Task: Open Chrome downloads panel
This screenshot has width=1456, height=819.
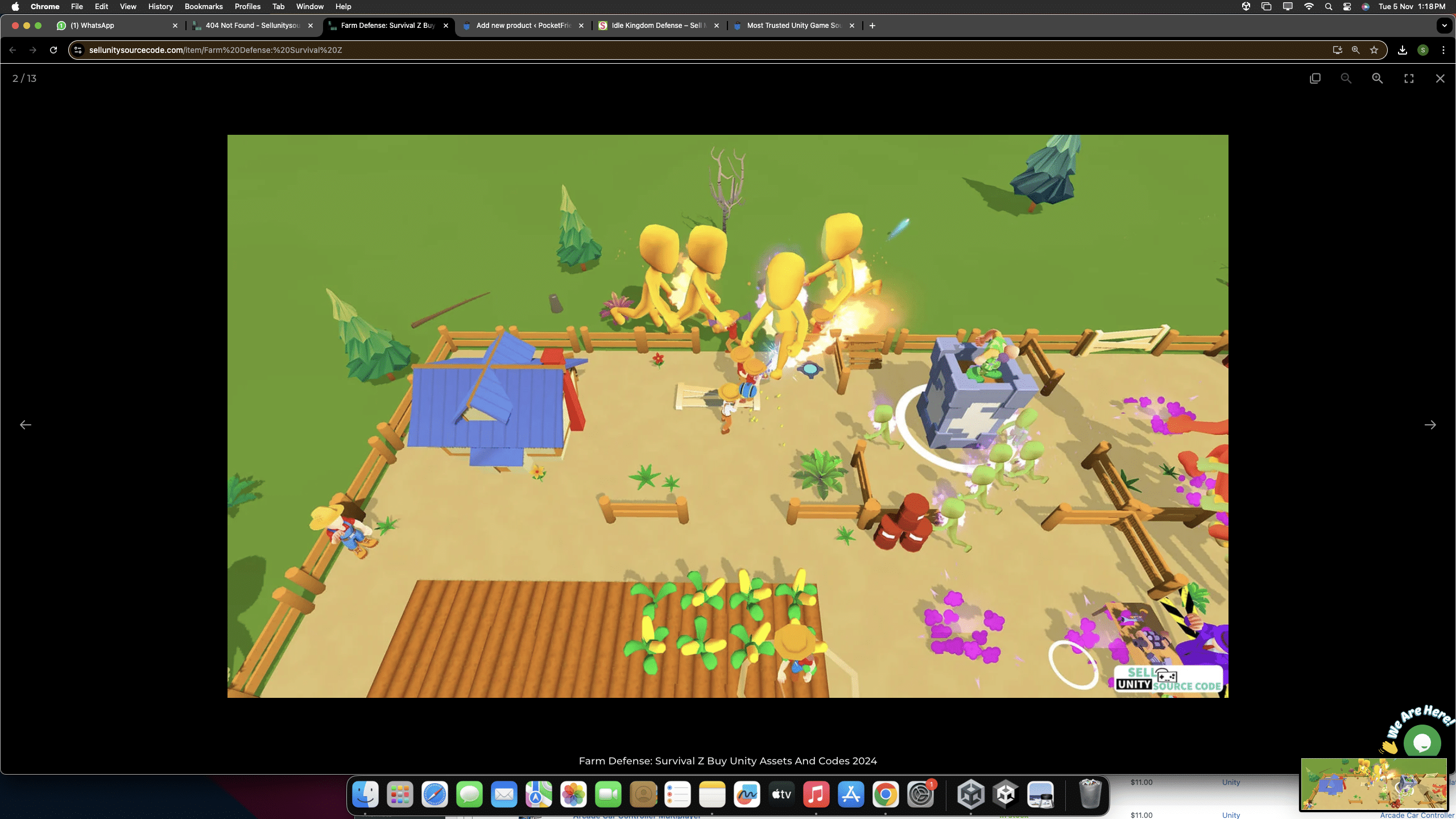Action: pyautogui.click(x=1403, y=50)
